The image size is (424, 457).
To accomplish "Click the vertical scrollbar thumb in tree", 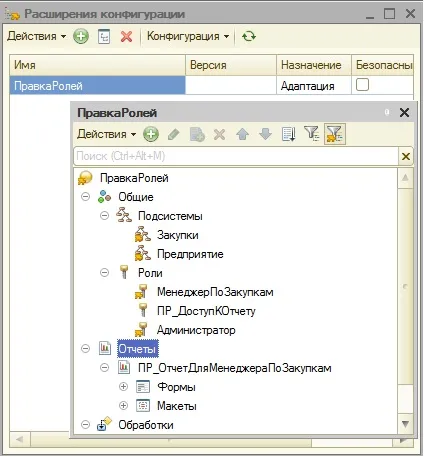I will 405,286.
